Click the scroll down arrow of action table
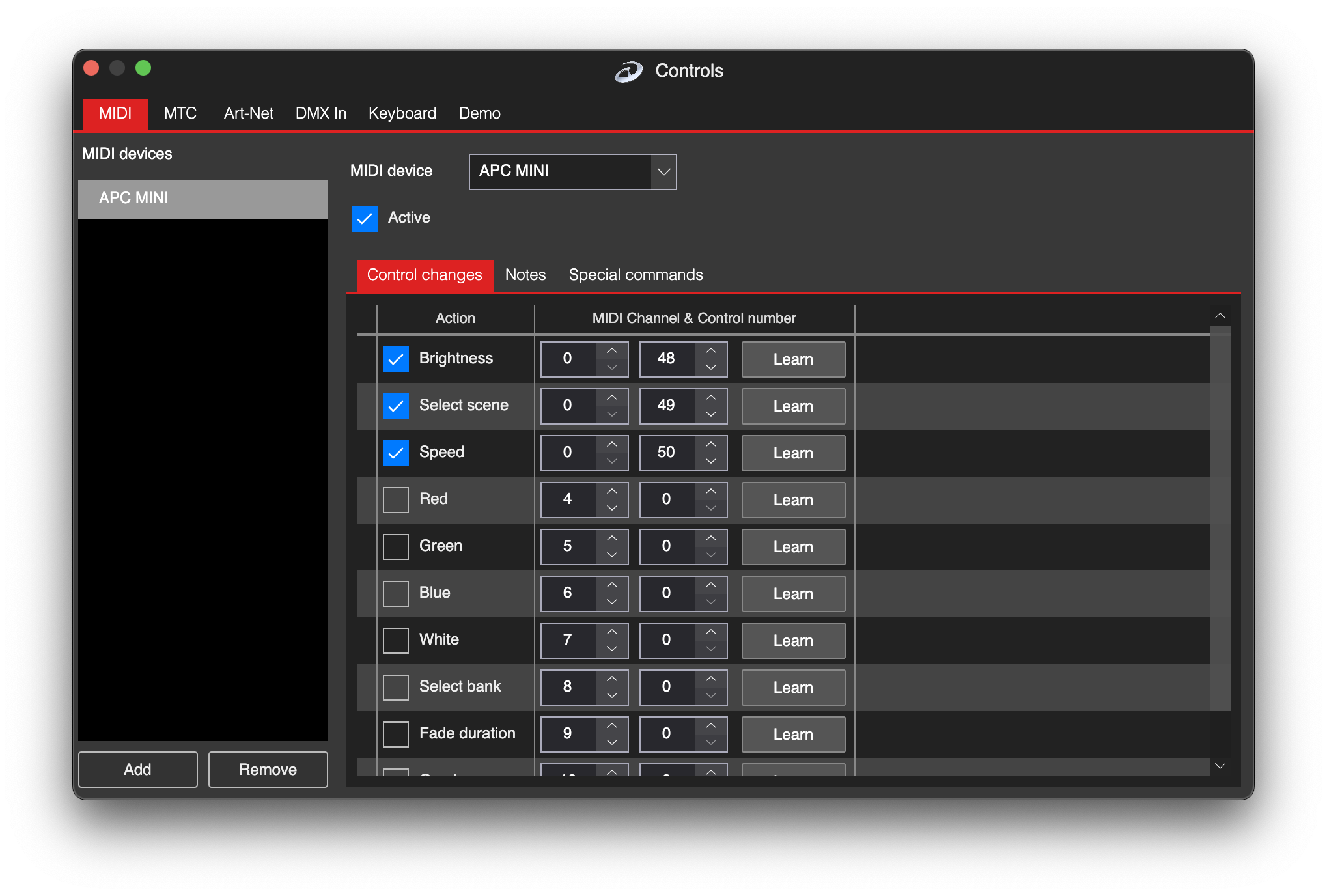The height and width of the screenshot is (896, 1327). click(1220, 766)
